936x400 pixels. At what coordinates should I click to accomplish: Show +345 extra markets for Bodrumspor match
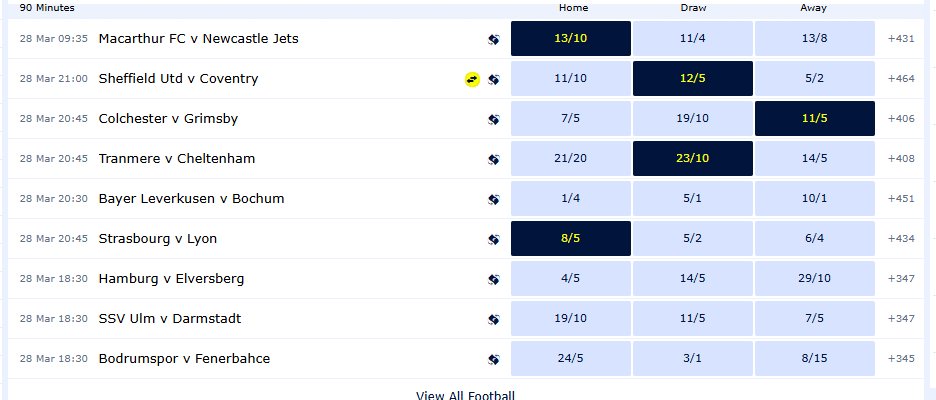tap(901, 359)
